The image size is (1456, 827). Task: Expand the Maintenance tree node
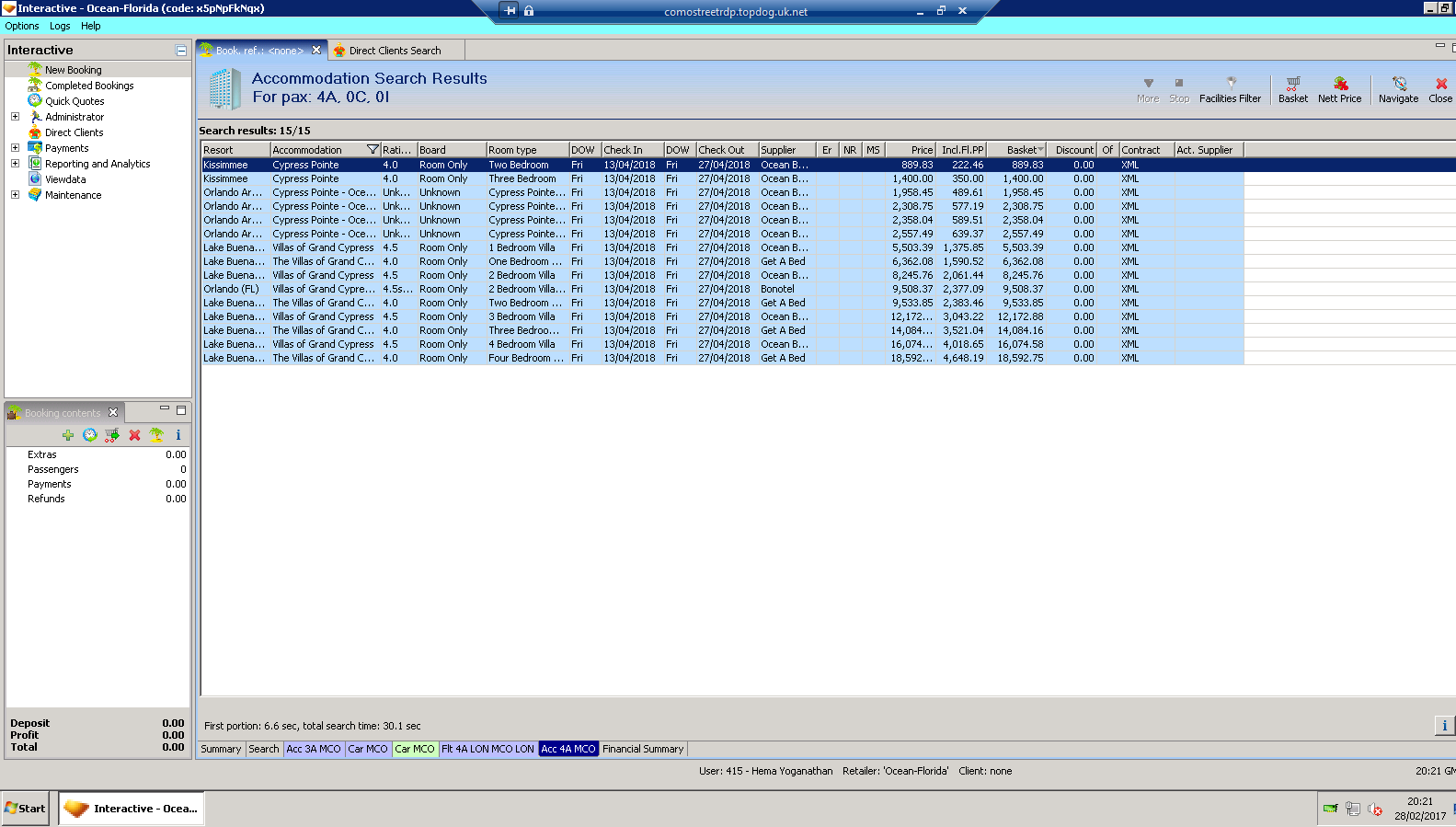15,195
